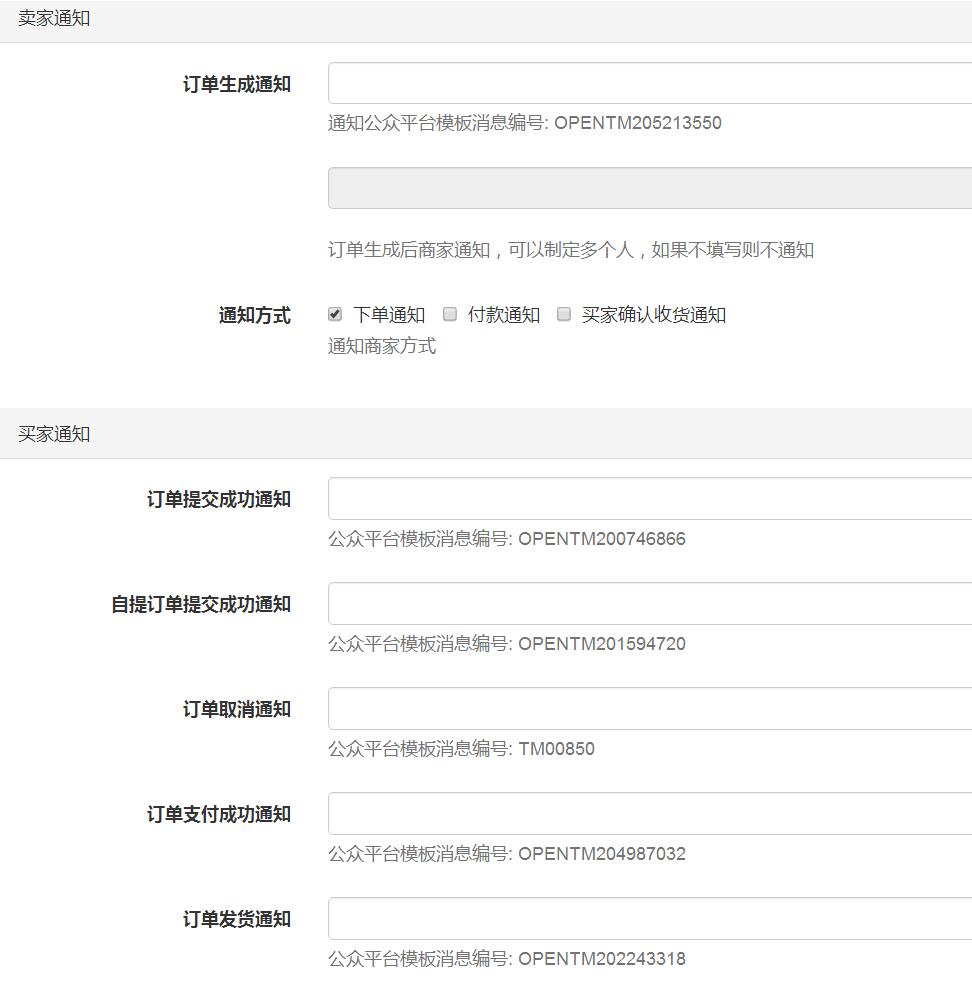Uncheck the 下单通知 checkbox
Screen dimensions: 972x996
pos(334,313)
